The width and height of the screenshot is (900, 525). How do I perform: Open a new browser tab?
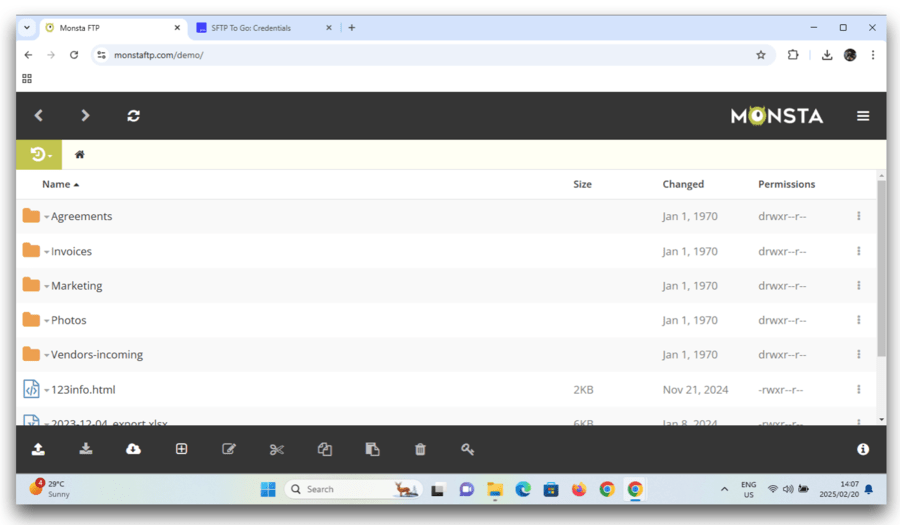click(352, 28)
